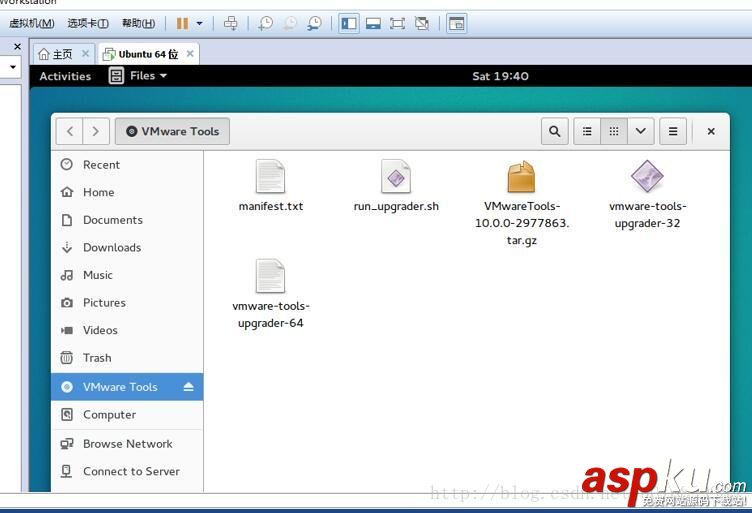Close the 主页 tab
The image size is (752, 513).
[85, 53]
